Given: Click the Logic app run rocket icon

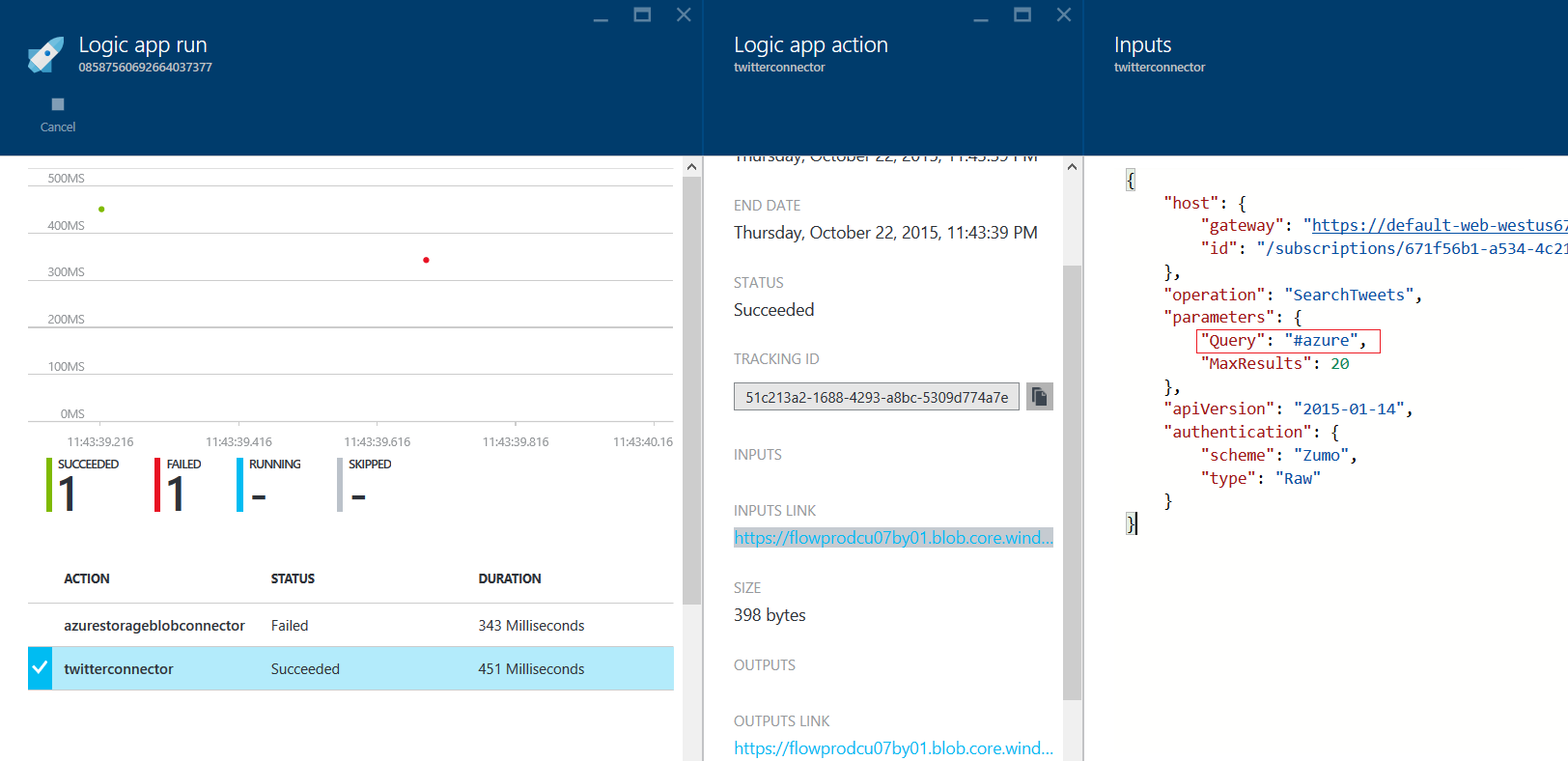Looking at the screenshot, I should (x=45, y=55).
